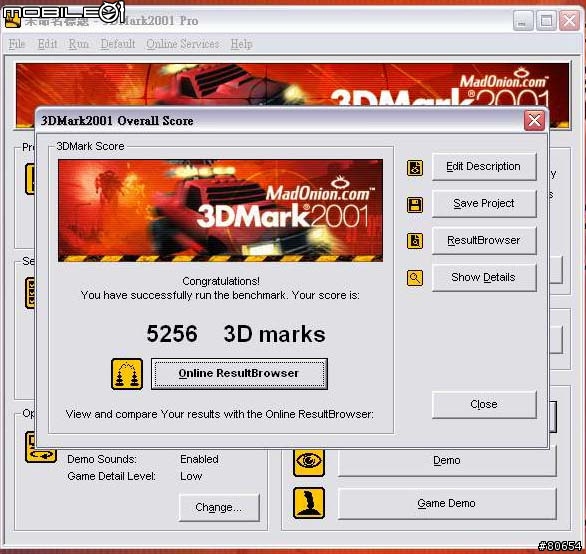Click the Online ResultBrowser trees icon

(127, 374)
